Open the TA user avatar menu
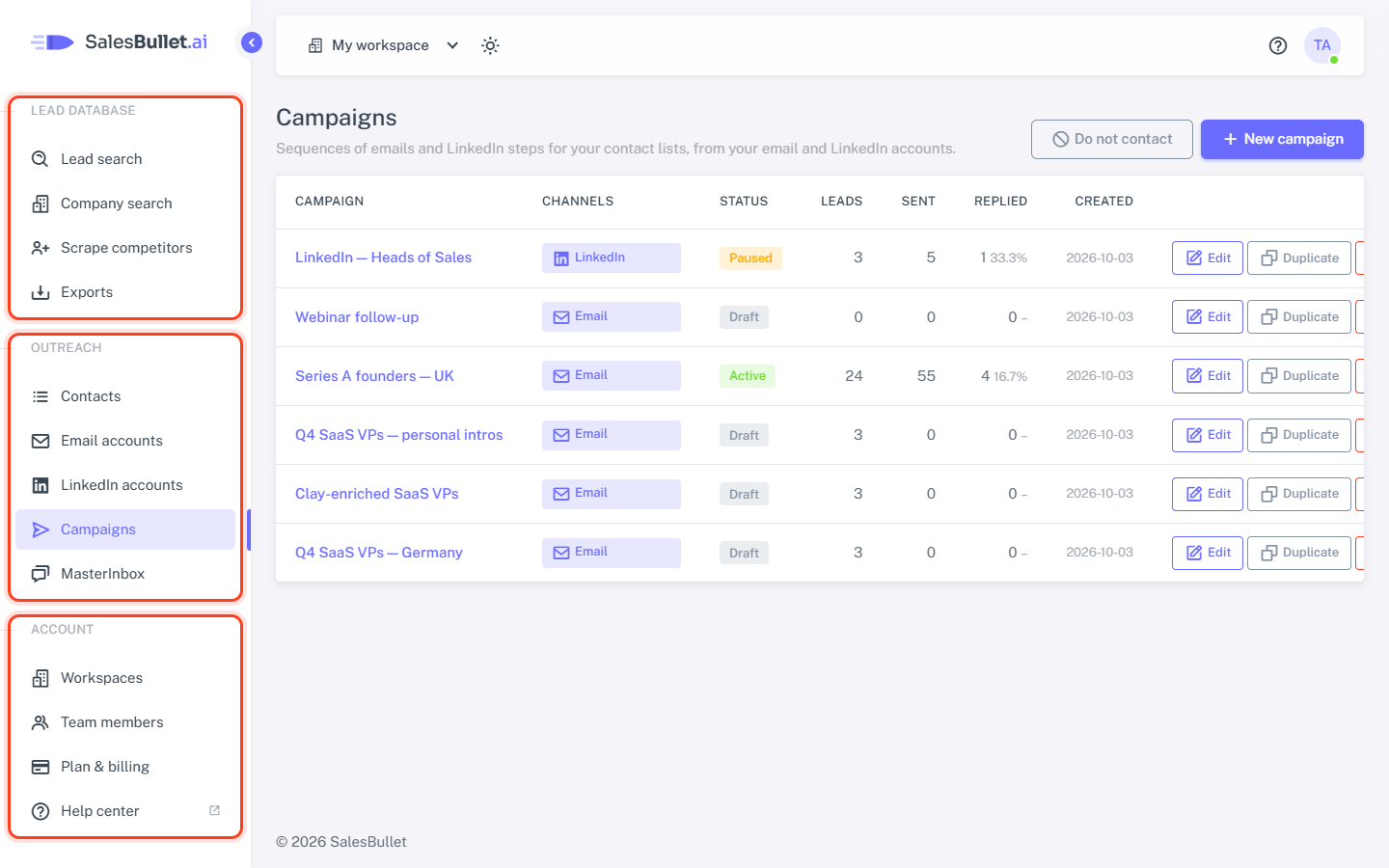The image size is (1389, 868). click(x=1322, y=45)
